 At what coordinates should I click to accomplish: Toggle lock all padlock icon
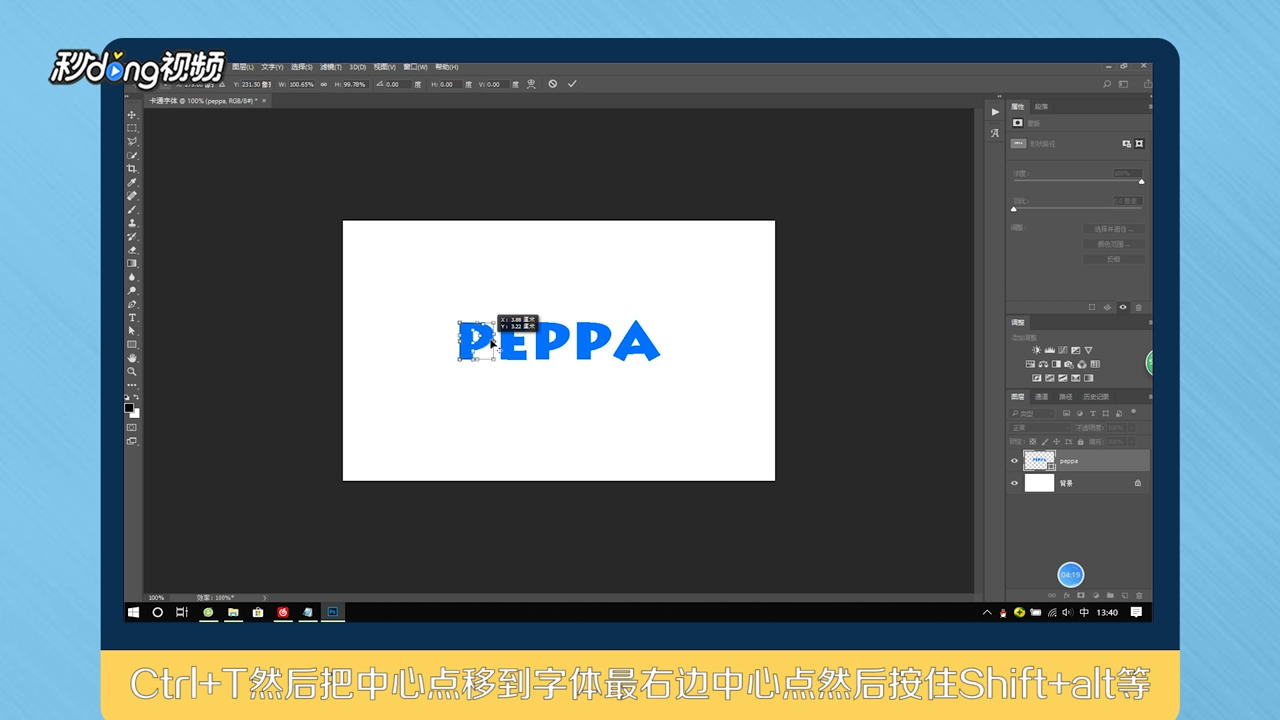point(1080,441)
